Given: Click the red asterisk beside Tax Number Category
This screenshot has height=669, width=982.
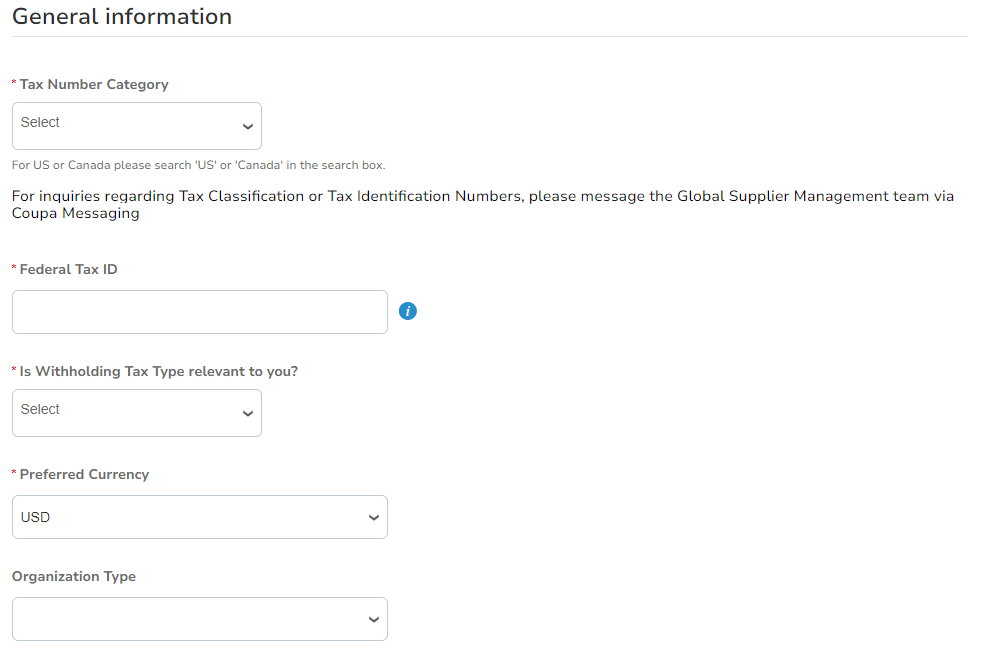Looking at the screenshot, I should coord(14,84).
